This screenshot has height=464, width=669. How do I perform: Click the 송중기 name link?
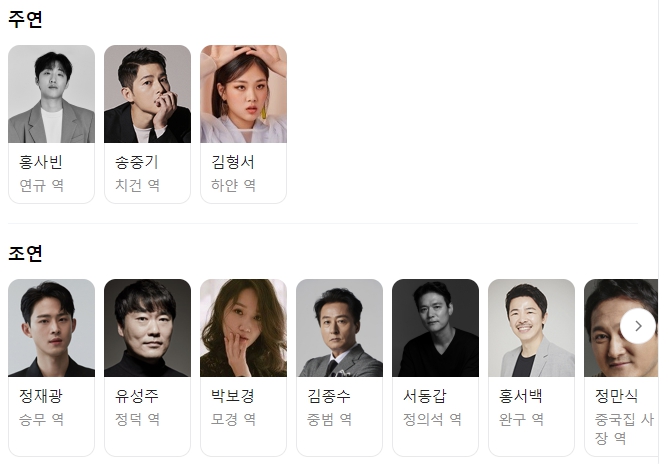(137, 162)
